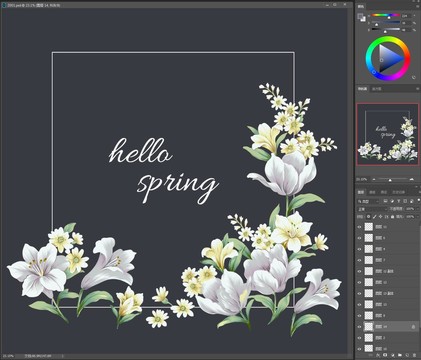
Task: Open the Color panel flyout menu
Action: pyautogui.click(x=418, y=6)
